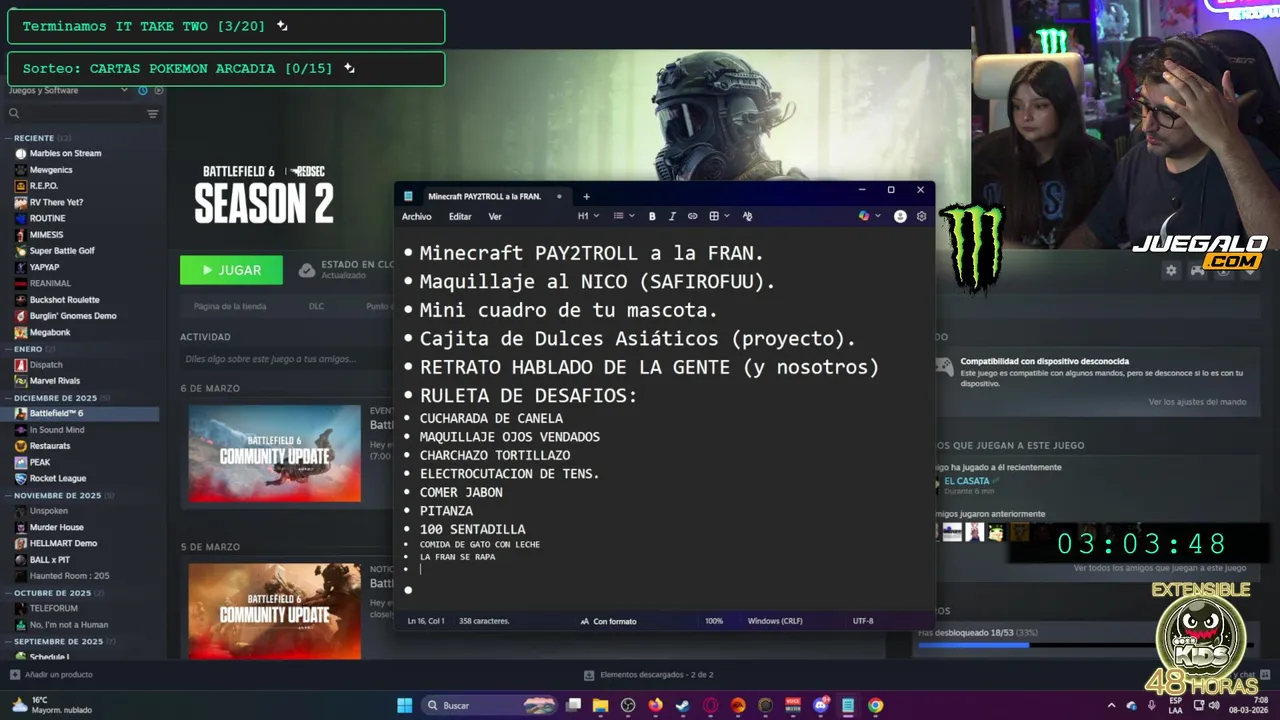Toggle bold formatting in Notepad toolbar
The image size is (1280, 720).
coord(652,216)
